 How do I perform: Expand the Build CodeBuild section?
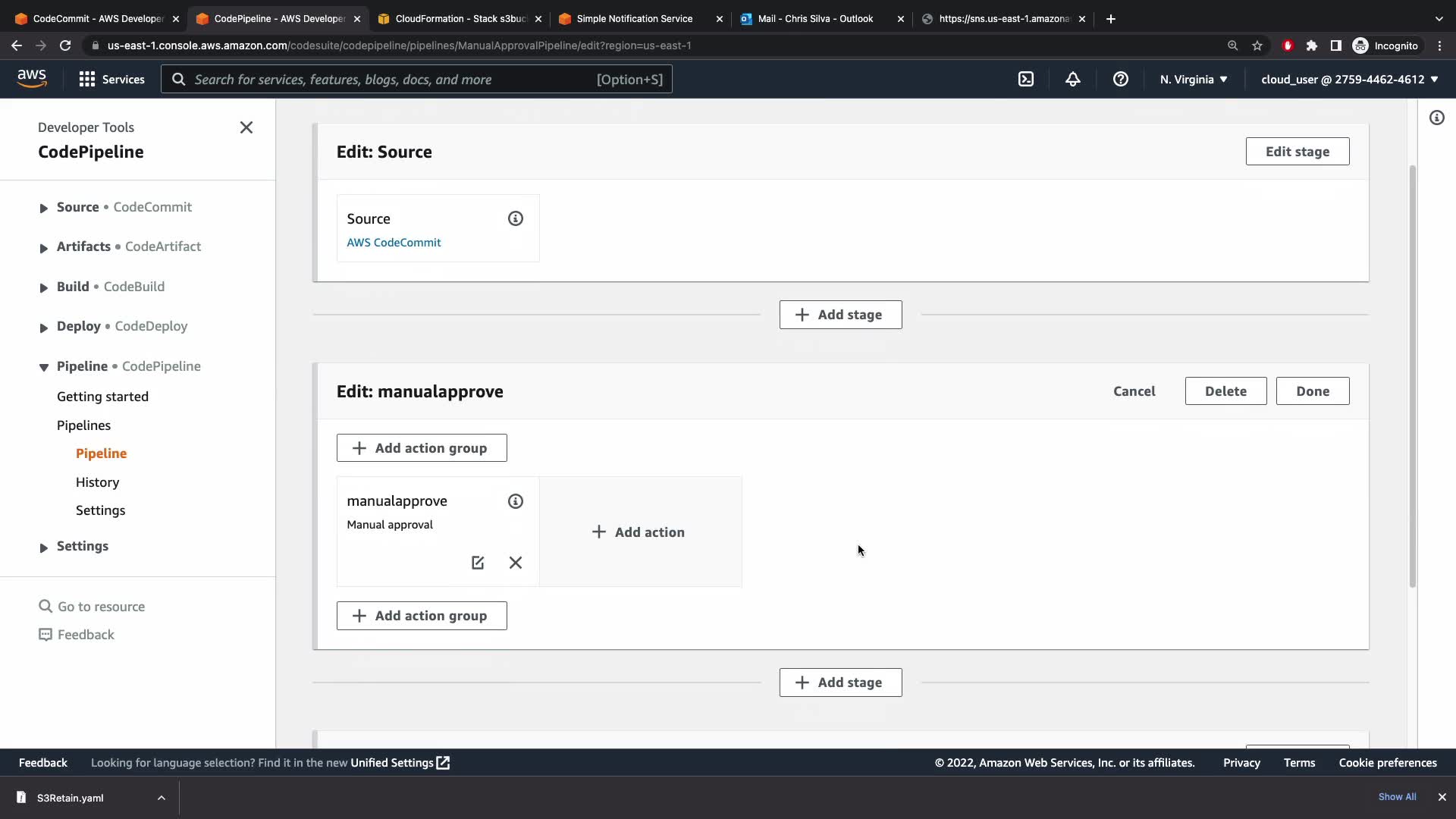click(x=43, y=287)
